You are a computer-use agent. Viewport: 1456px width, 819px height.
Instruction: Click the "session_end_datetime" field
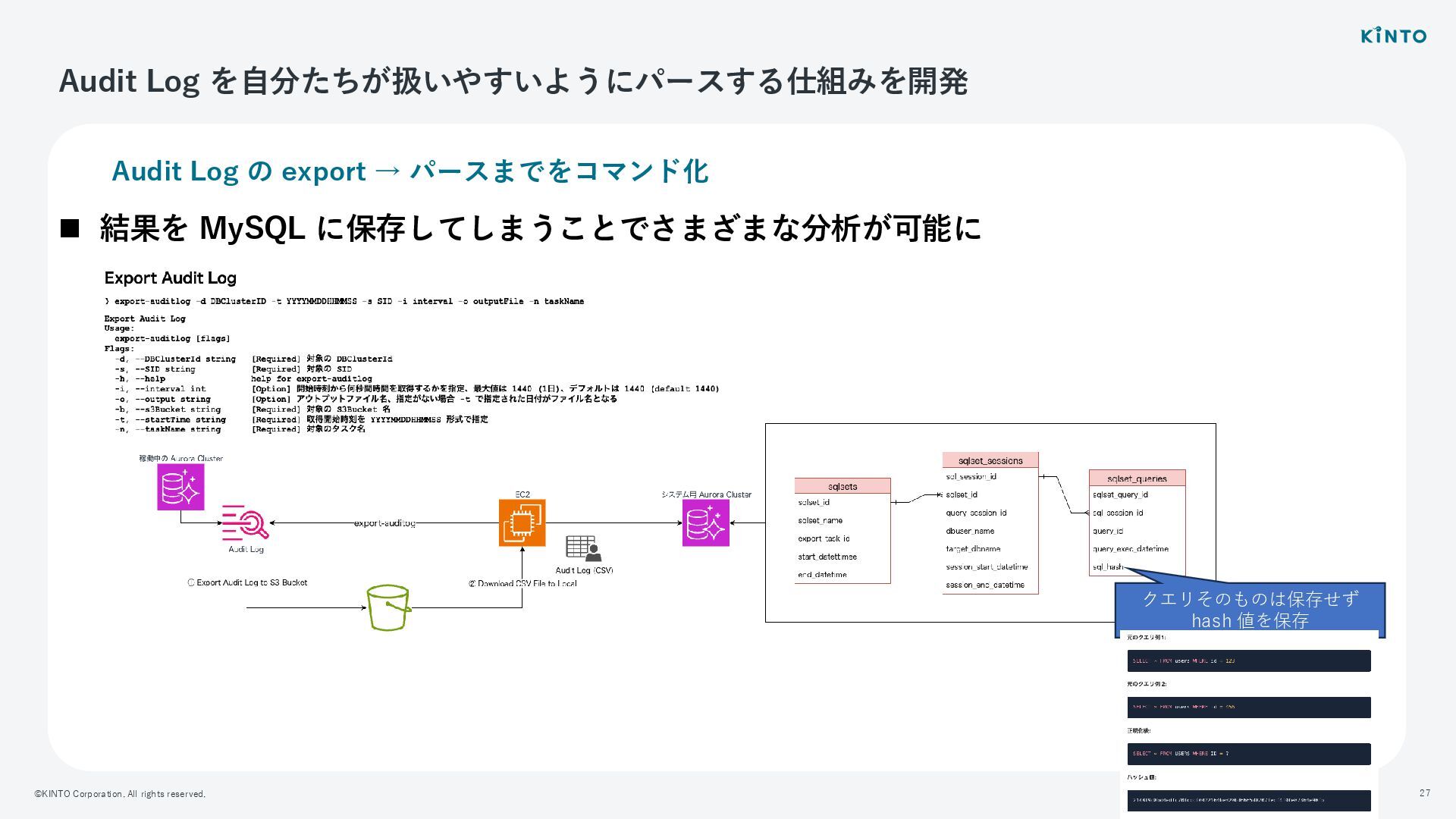pos(985,585)
